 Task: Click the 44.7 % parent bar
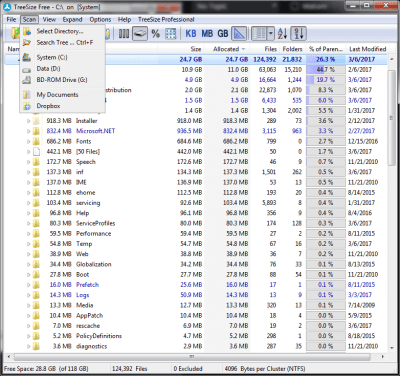pyautogui.click(x=325, y=70)
